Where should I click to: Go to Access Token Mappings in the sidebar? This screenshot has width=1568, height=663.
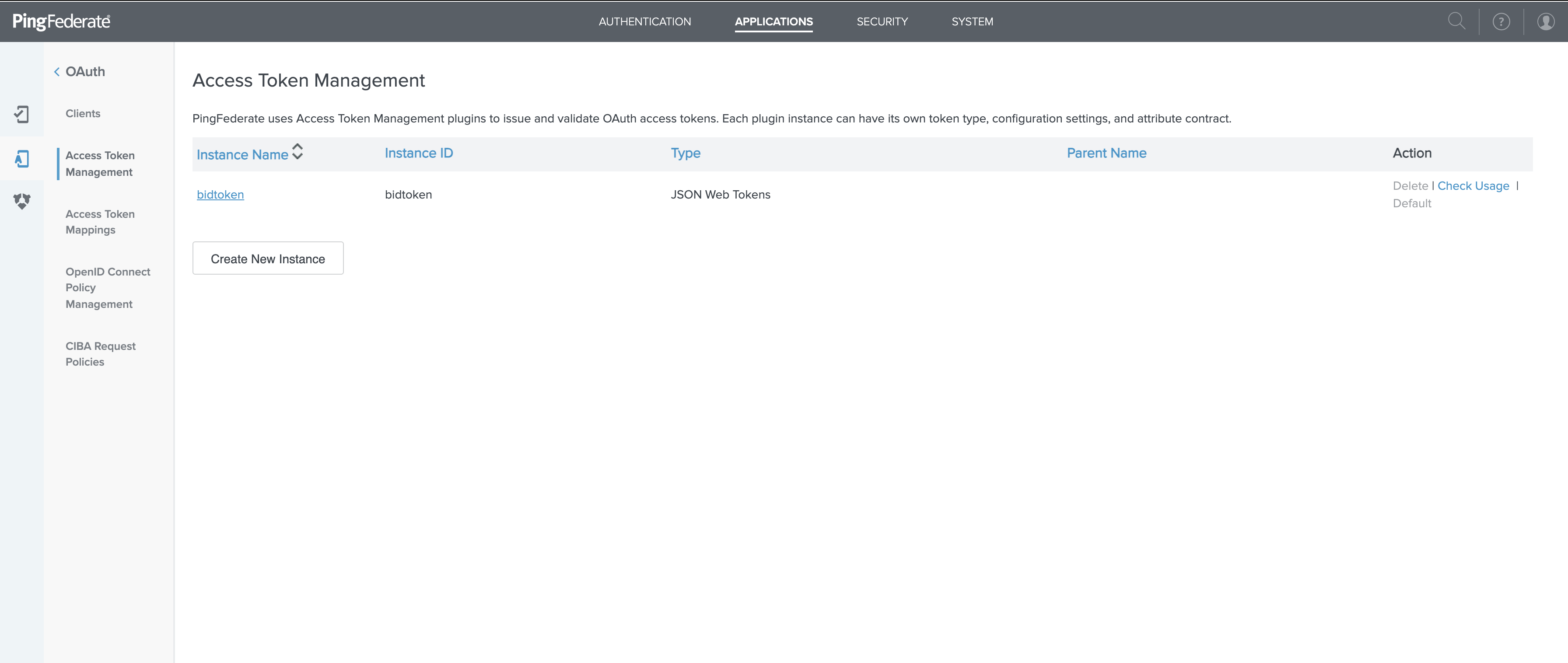tap(100, 222)
